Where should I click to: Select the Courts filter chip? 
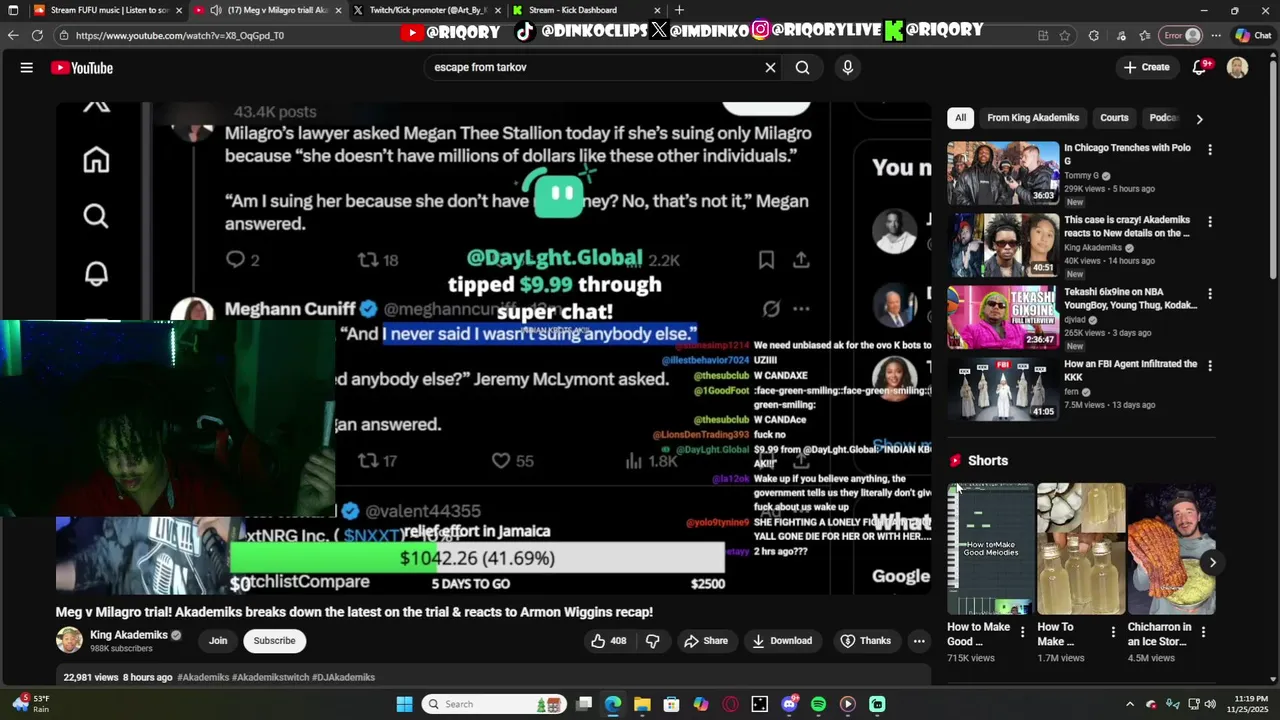1114,118
